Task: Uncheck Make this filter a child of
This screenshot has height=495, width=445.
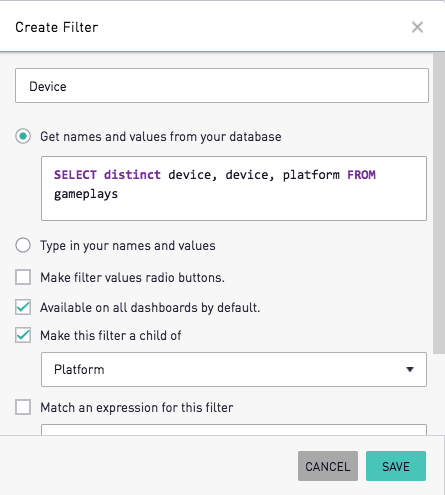Action: click(x=23, y=335)
